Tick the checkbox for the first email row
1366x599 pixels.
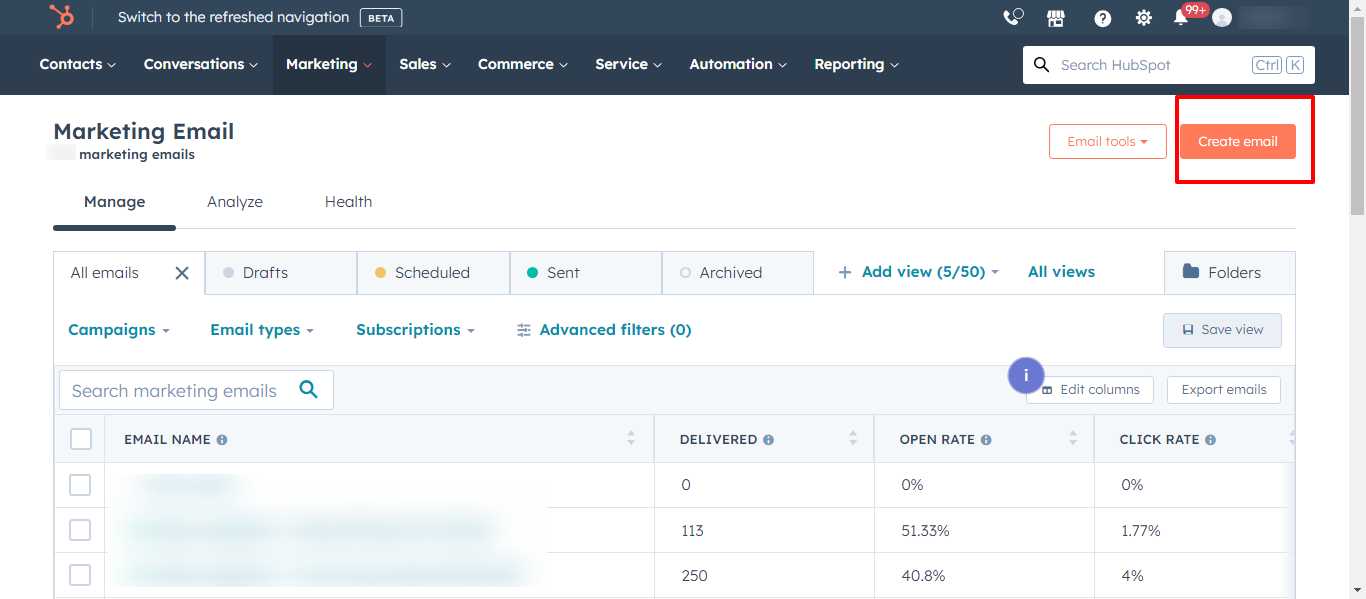[80, 485]
